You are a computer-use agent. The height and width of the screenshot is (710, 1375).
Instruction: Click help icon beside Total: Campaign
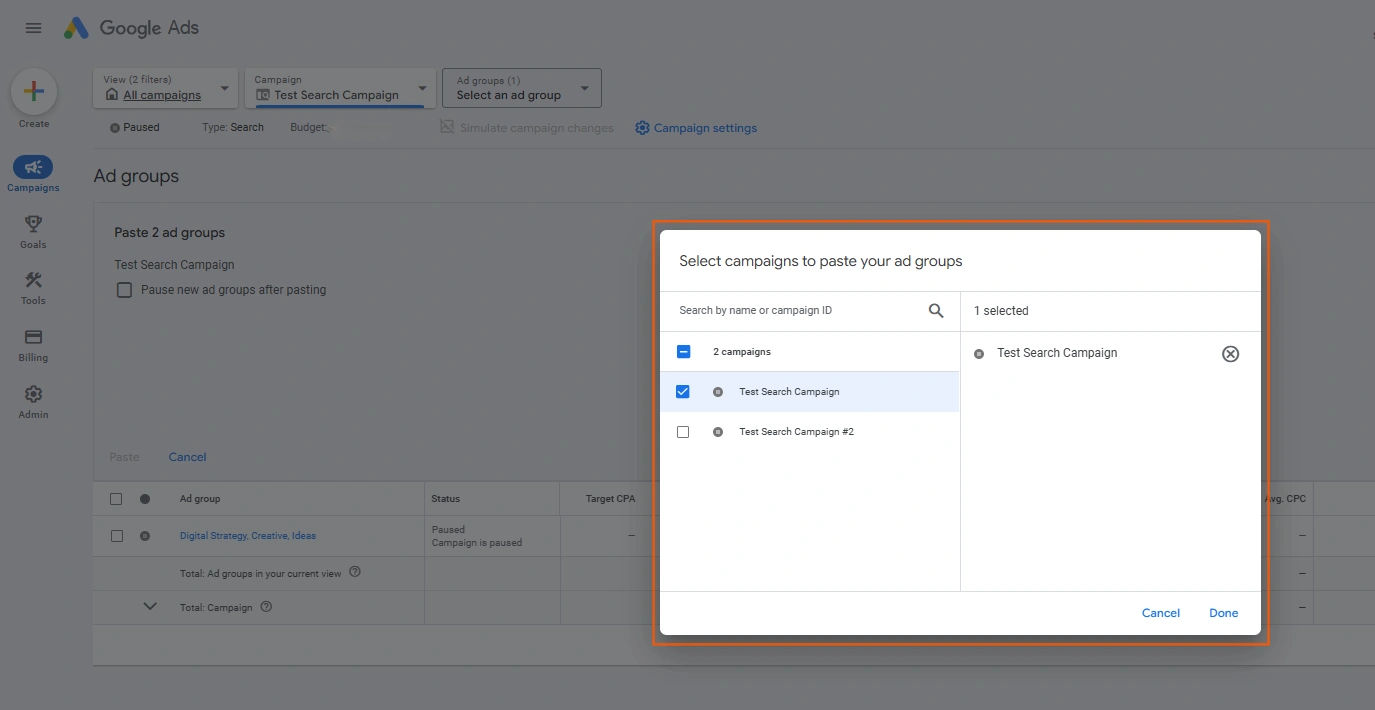coord(266,607)
